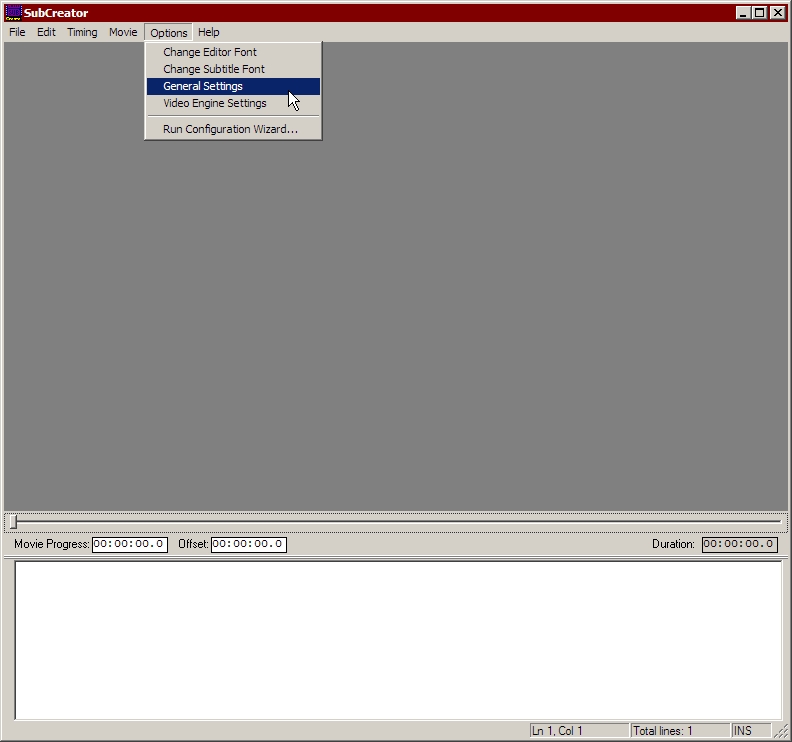Open the Timing menu
The image size is (792, 742).
[x=82, y=32]
